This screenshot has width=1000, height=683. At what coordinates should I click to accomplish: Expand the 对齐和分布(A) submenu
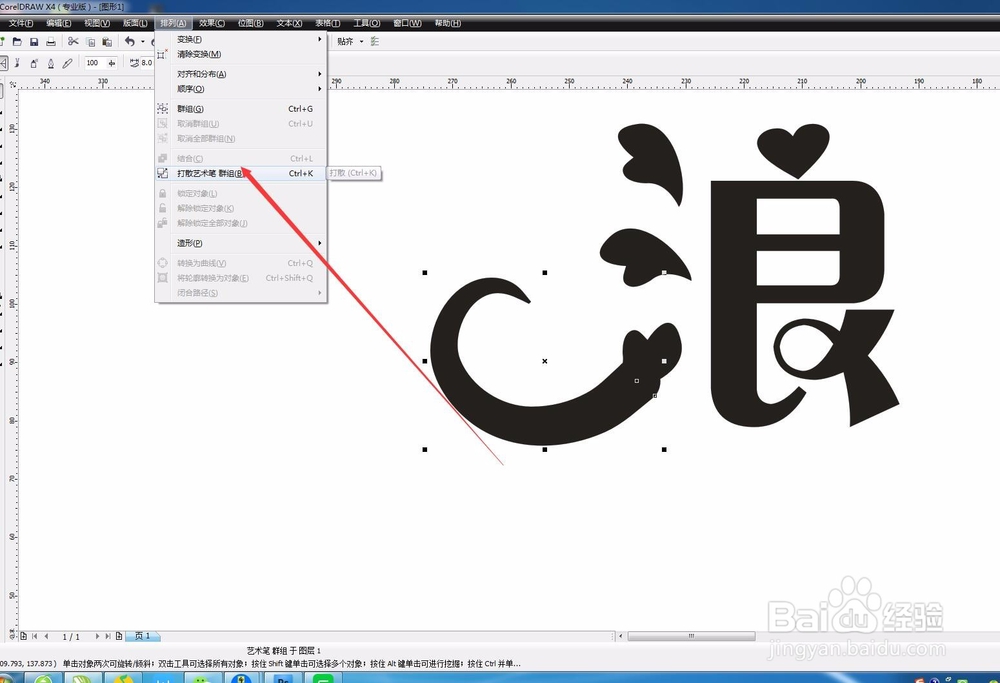[241, 74]
